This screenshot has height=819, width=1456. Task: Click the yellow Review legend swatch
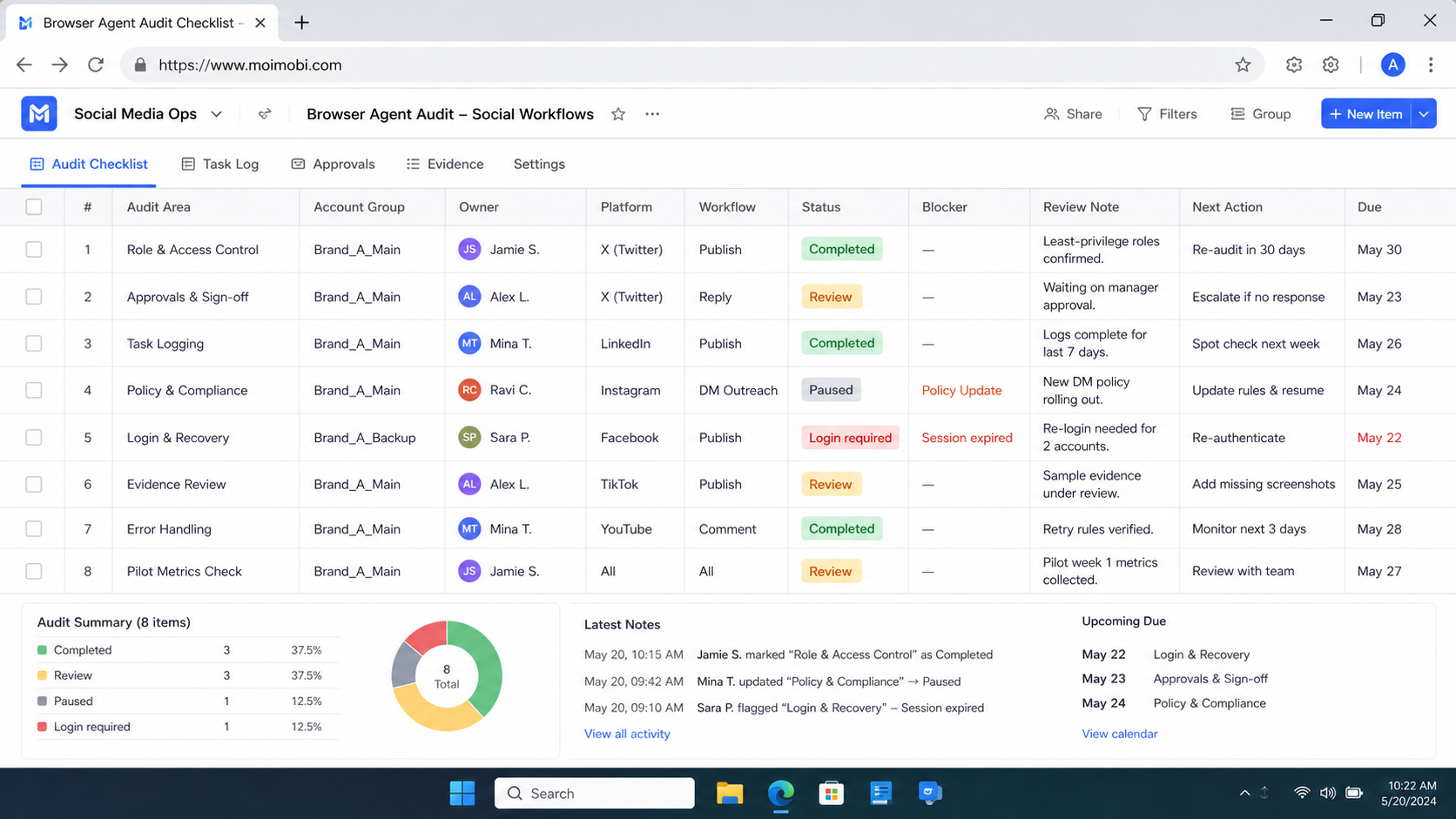click(42, 675)
